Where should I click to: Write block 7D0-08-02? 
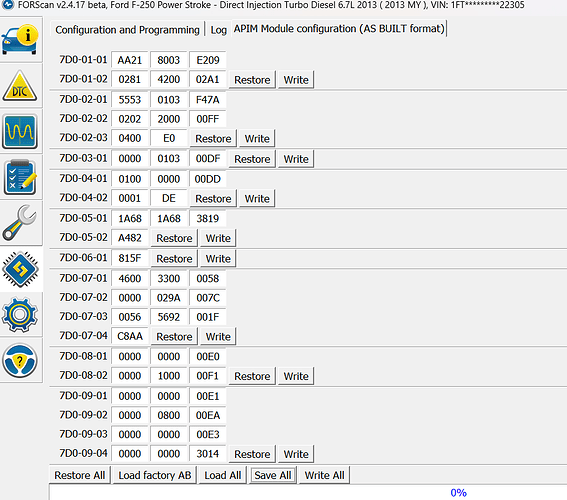(296, 376)
